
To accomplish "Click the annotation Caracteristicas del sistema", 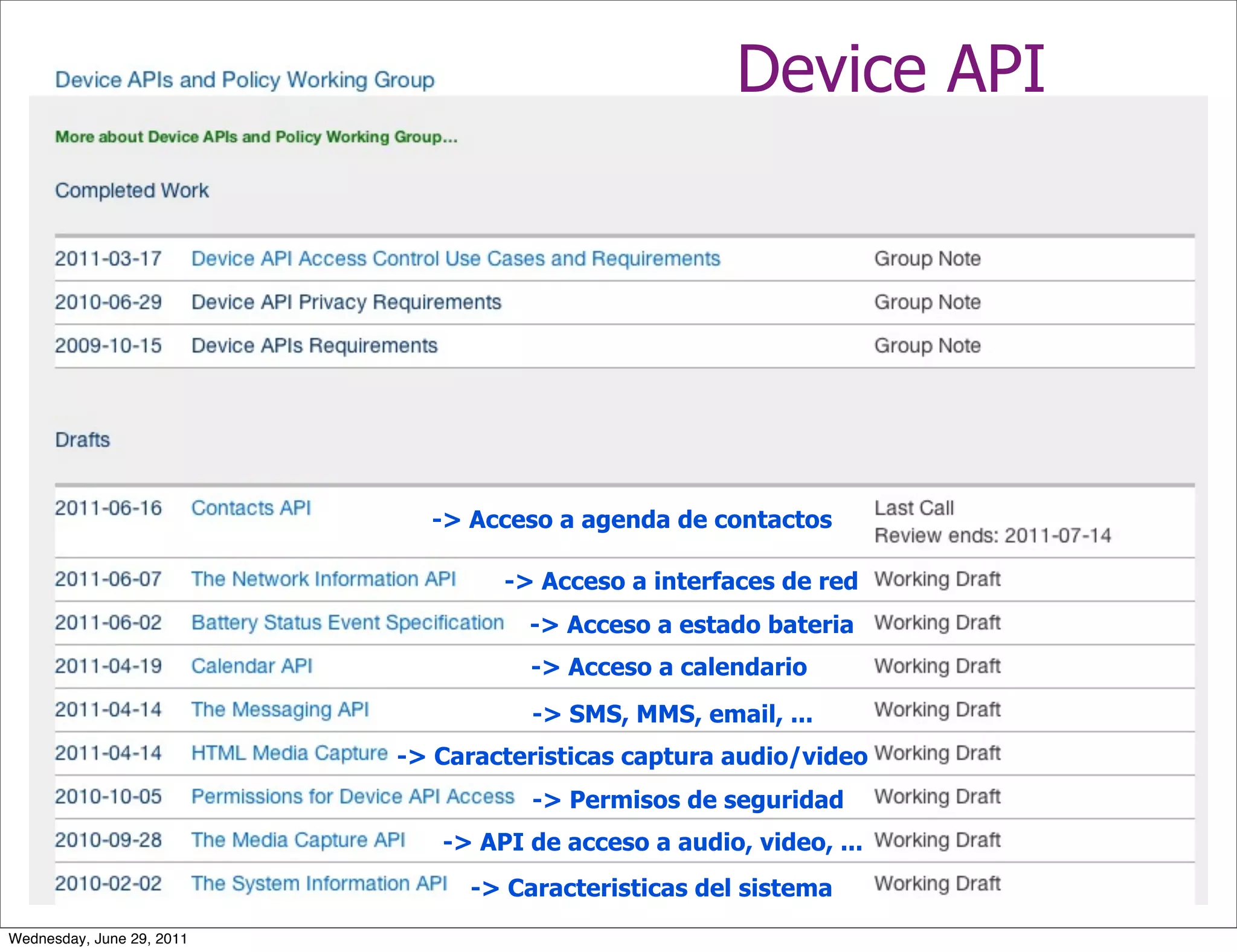I will [x=651, y=888].
